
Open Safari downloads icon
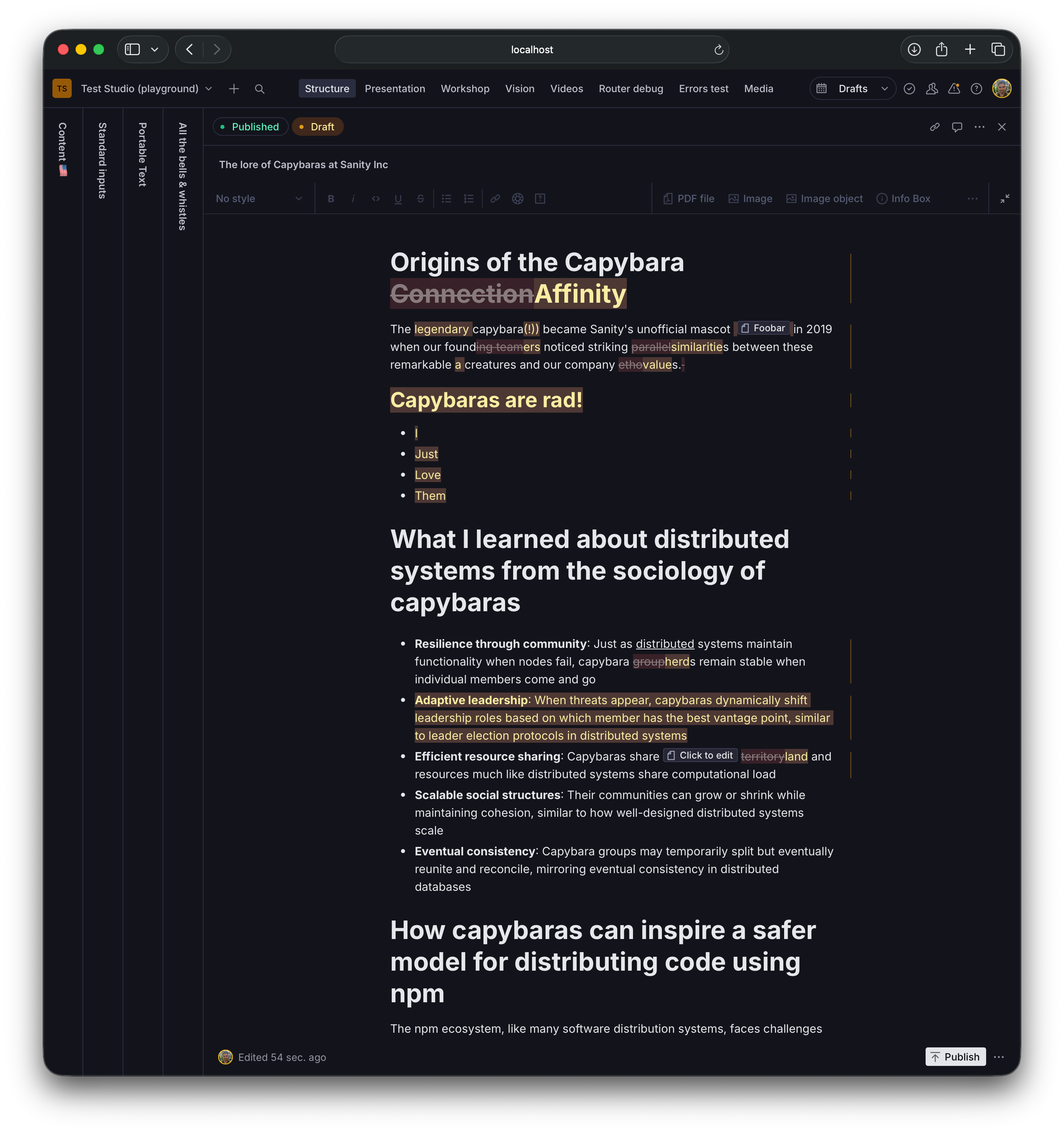(x=914, y=50)
